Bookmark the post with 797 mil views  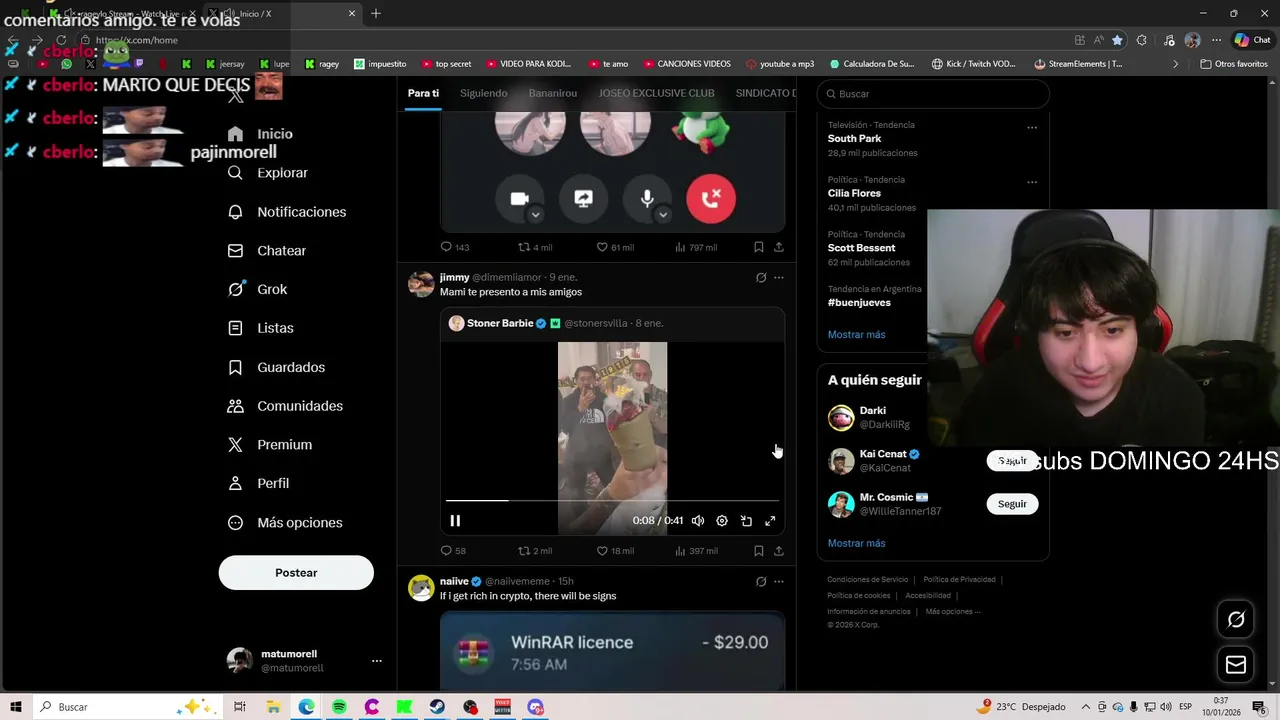tap(758, 247)
